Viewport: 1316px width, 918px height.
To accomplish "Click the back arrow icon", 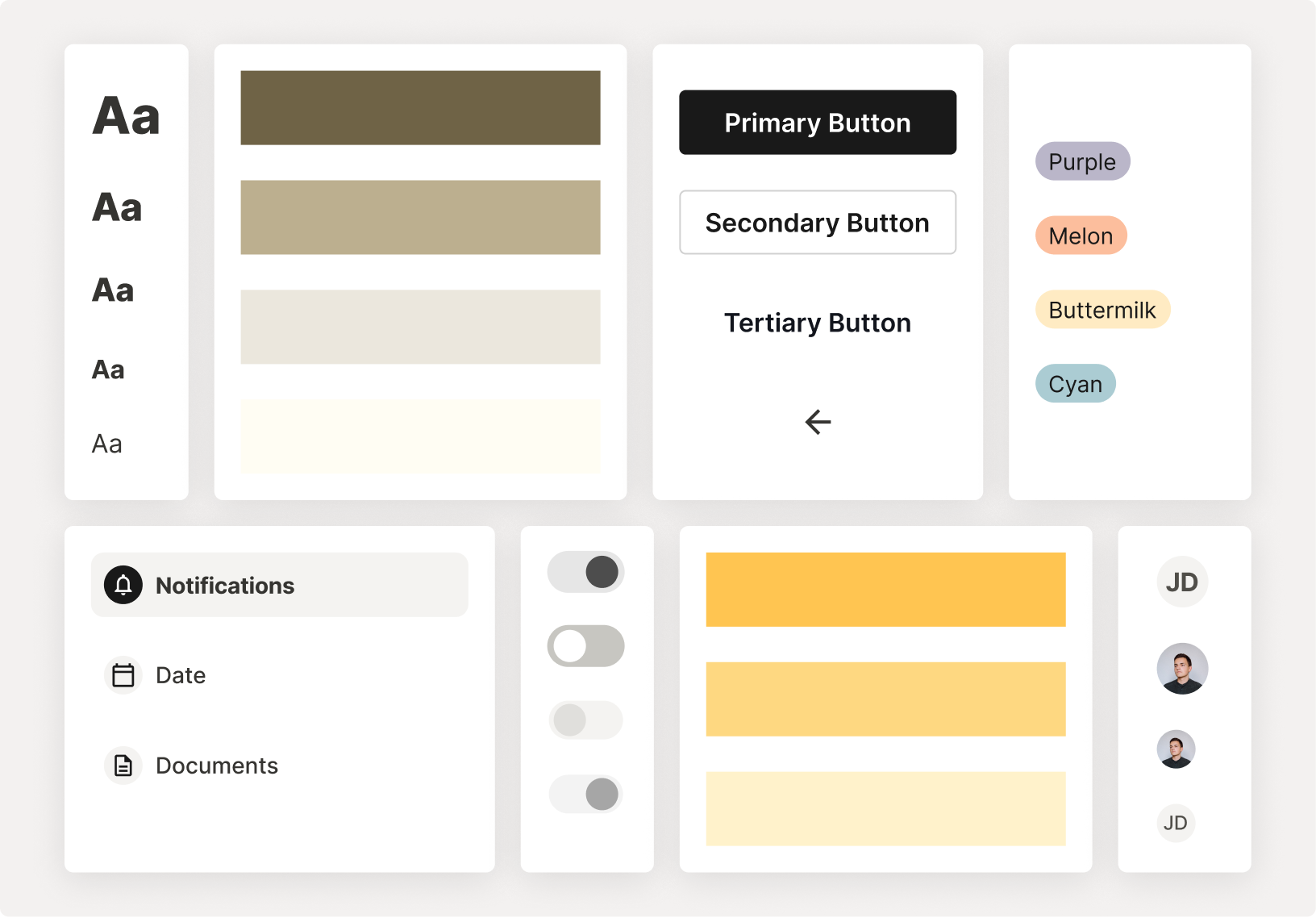I will (x=818, y=422).
